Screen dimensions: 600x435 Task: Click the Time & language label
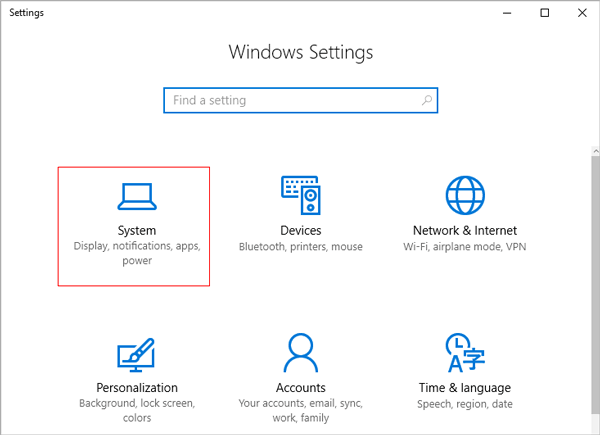465,388
